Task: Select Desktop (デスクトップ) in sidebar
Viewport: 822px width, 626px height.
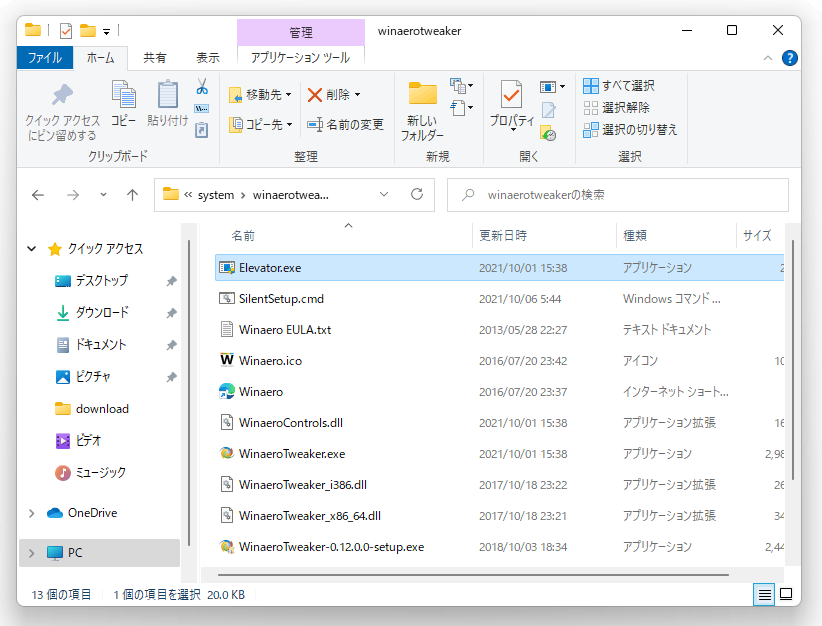Action: tap(101, 280)
